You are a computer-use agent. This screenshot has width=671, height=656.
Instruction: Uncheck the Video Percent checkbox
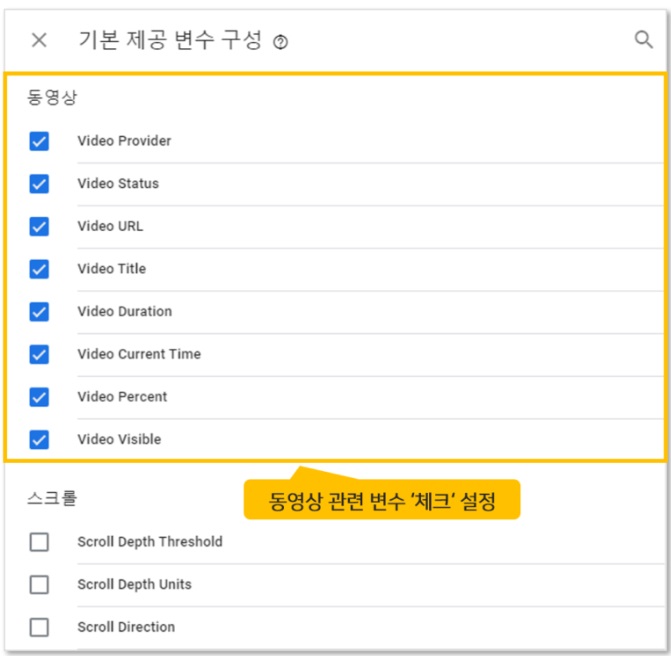point(39,397)
